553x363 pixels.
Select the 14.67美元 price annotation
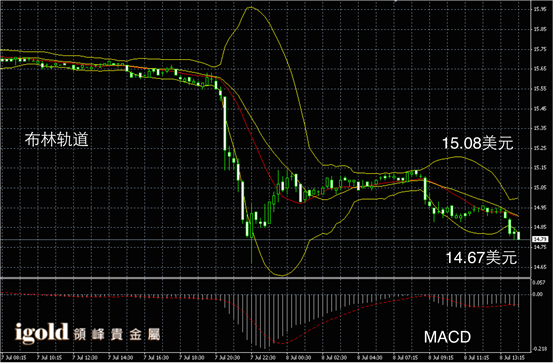coord(481,258)
